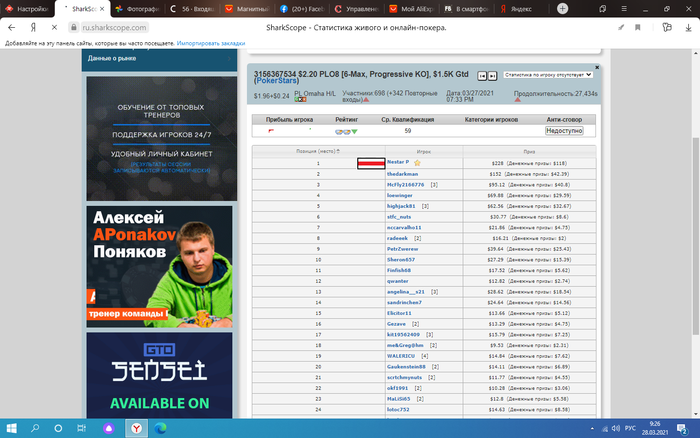
Task: Open the browser main menu (hamburger)
Action: [624, 8]
